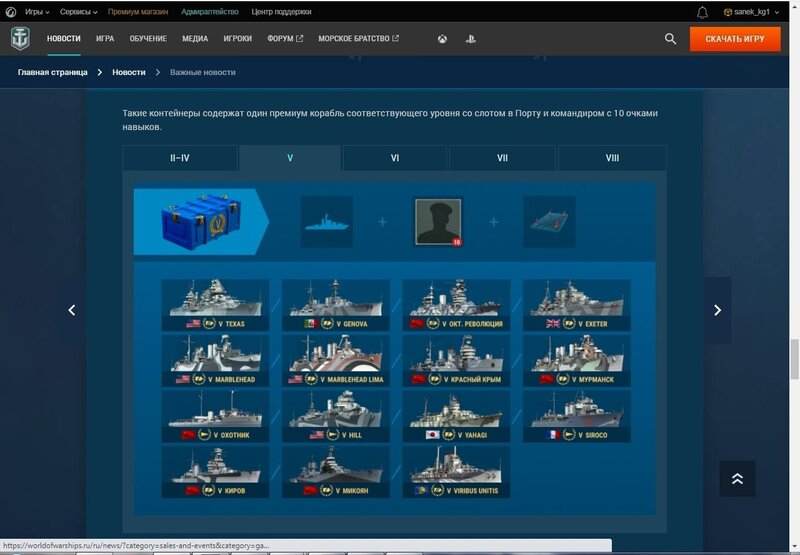Open the Медиа menu item

tap(195, 39)
